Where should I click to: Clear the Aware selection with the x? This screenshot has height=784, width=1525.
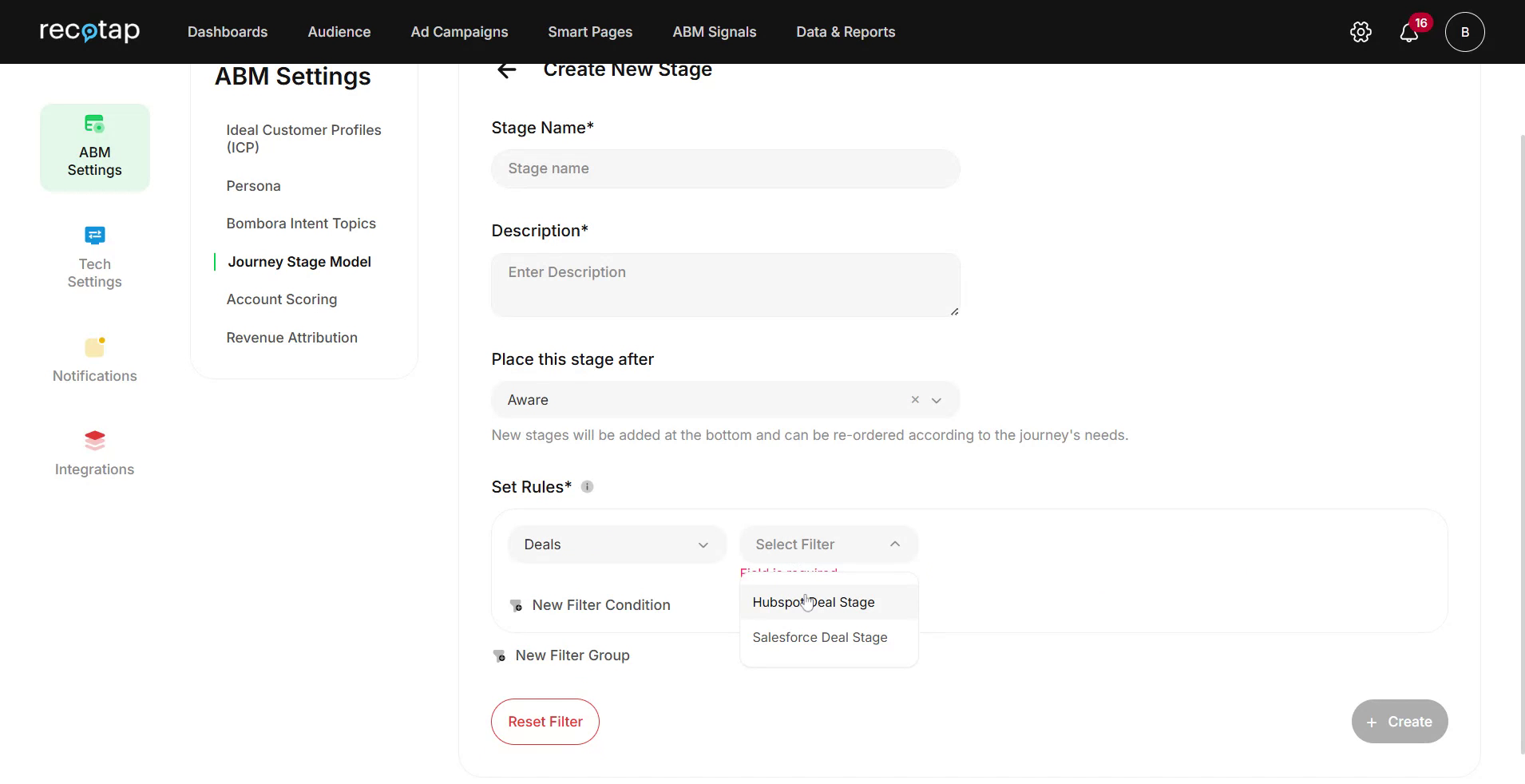(914, 400)
